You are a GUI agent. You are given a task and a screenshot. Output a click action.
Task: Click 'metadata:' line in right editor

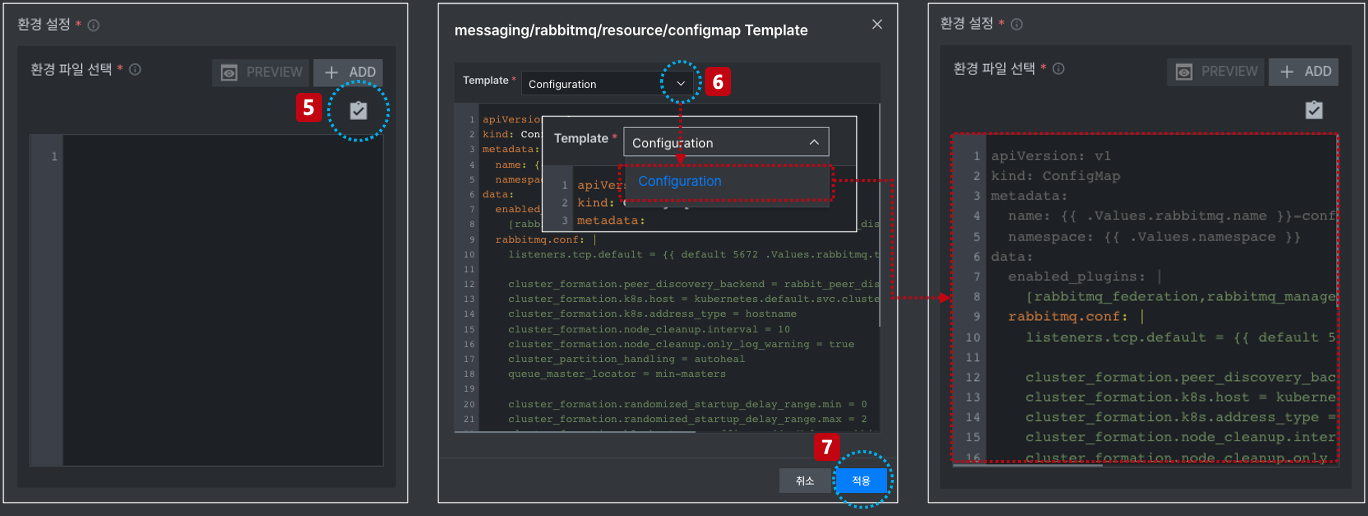click(1029, 196)
